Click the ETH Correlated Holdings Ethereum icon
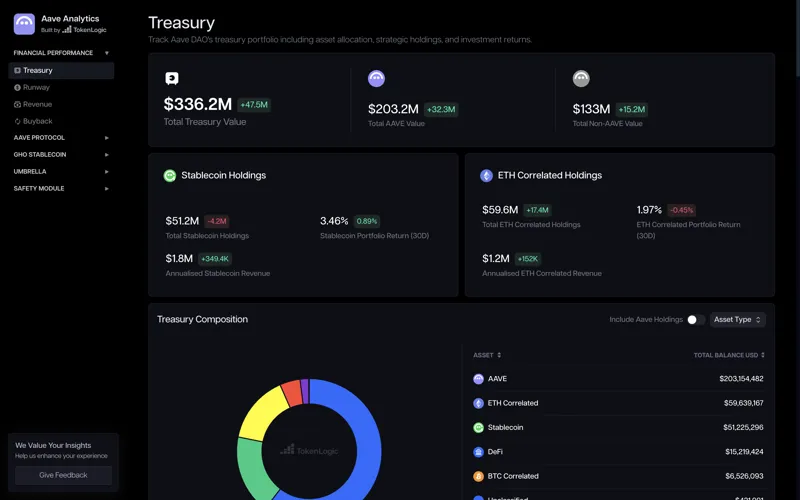This screenshot has height=500, width=800. (x=486, y=176)
